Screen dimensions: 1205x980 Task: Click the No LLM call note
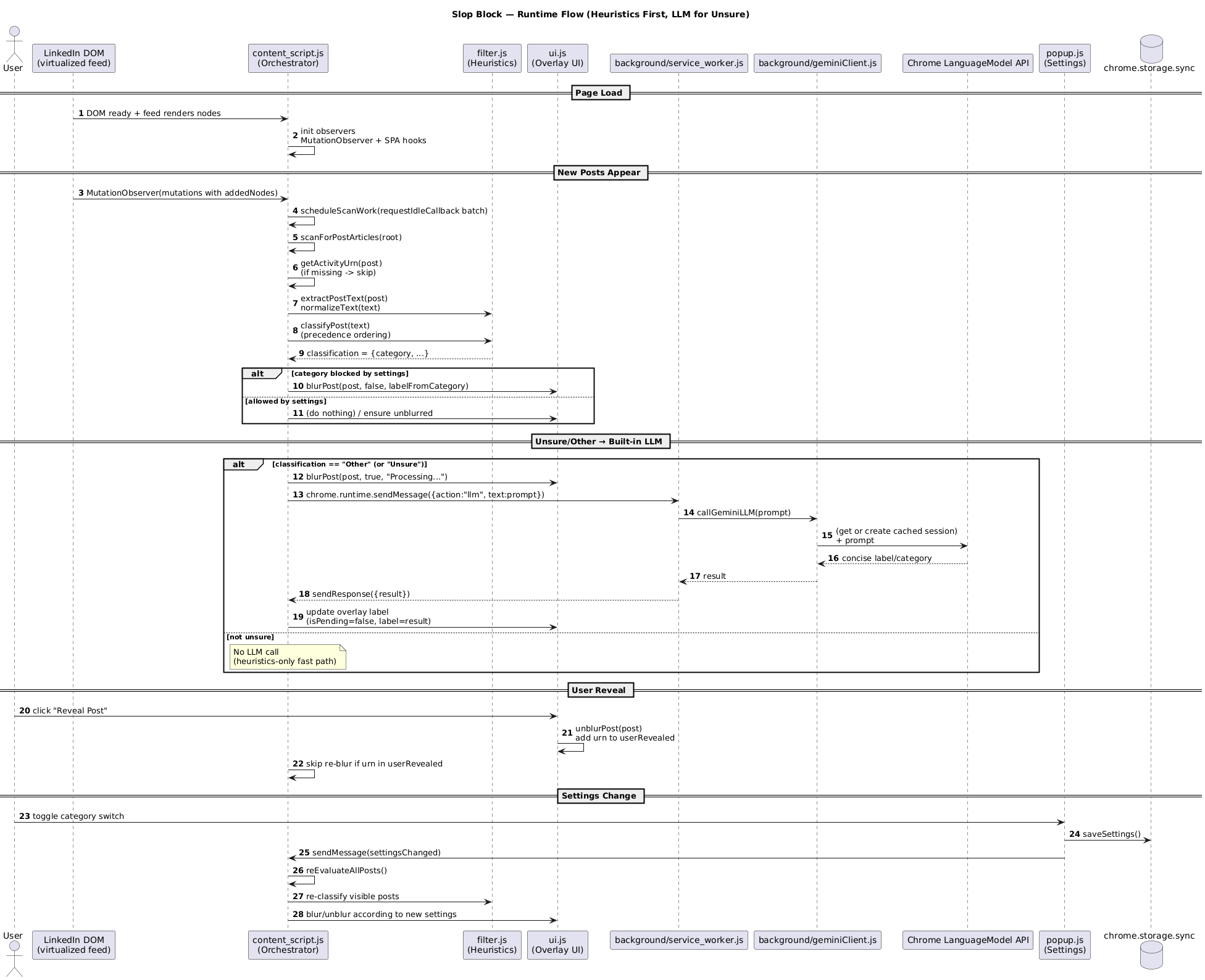pyautogui.click(x=287, y=657)
